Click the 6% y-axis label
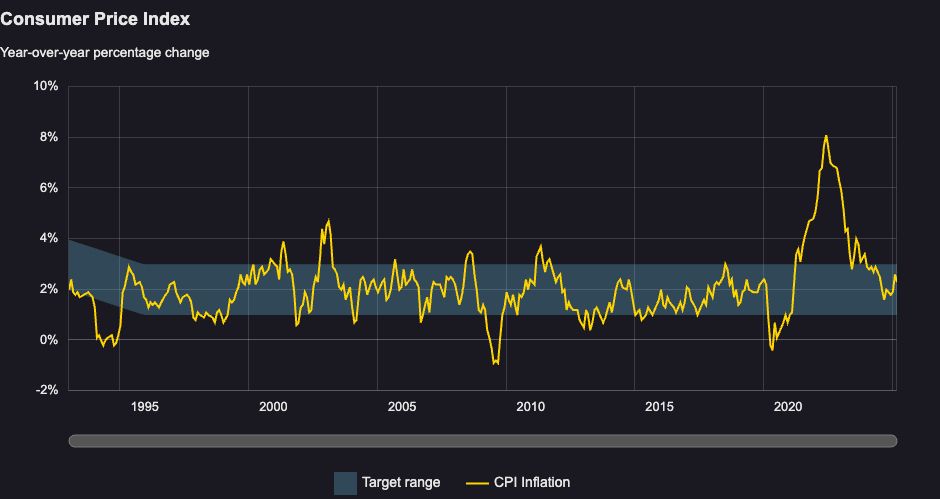 49,188
